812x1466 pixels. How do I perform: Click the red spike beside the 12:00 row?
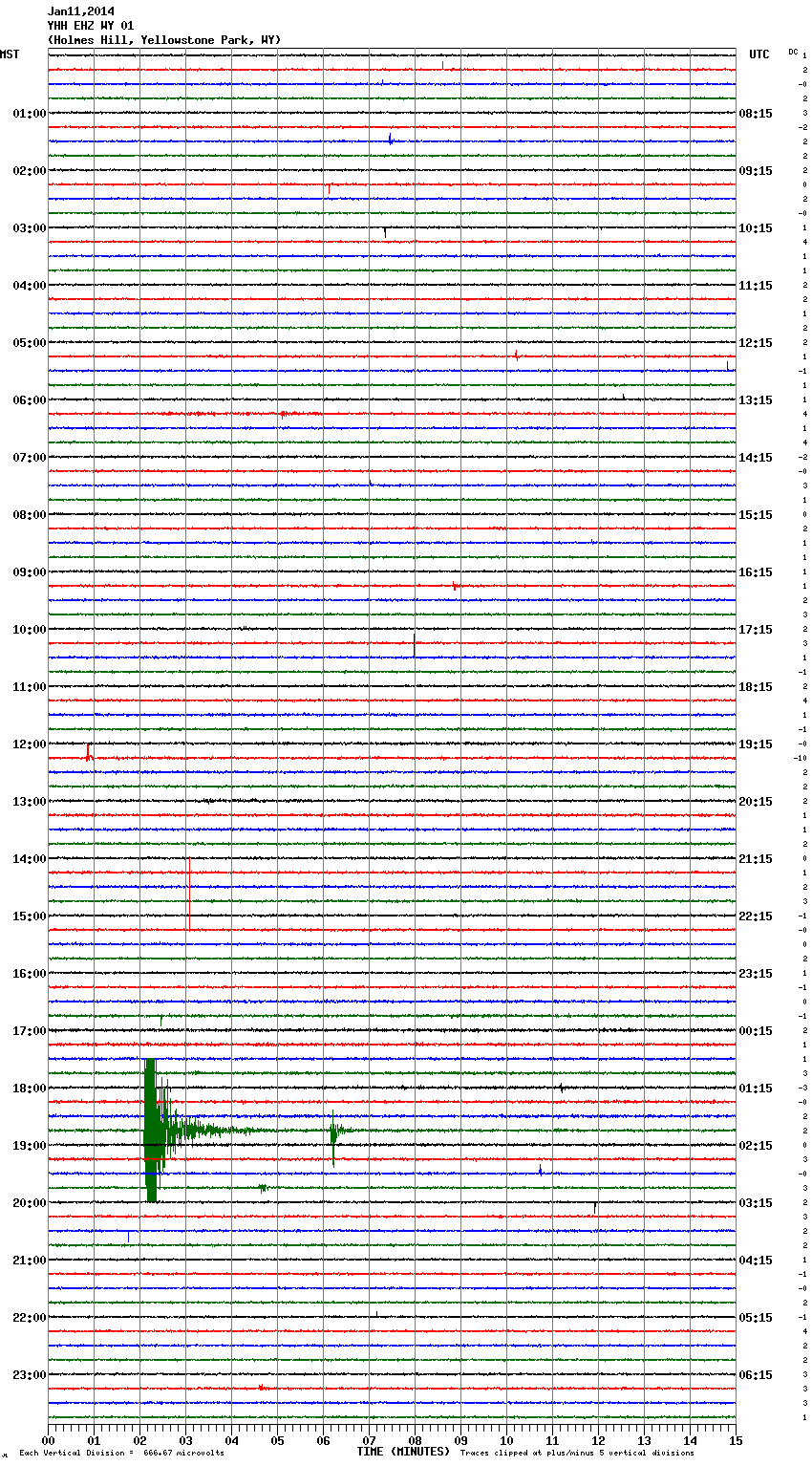coord(89,752)
